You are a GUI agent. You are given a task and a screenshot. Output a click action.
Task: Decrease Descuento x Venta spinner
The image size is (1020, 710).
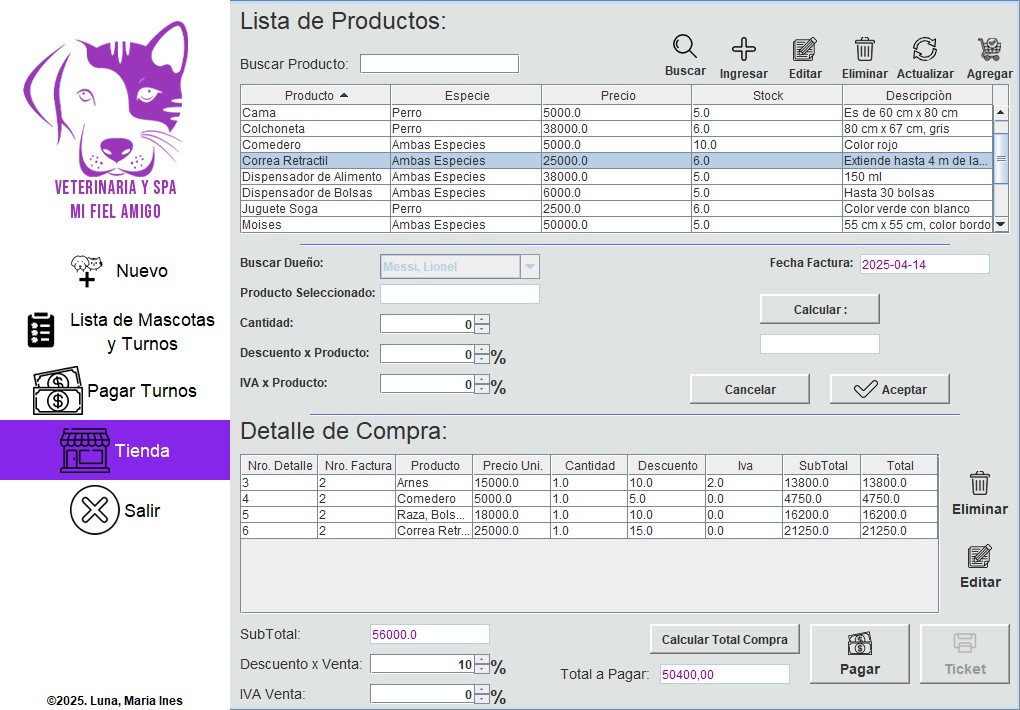tap(482, 669)
